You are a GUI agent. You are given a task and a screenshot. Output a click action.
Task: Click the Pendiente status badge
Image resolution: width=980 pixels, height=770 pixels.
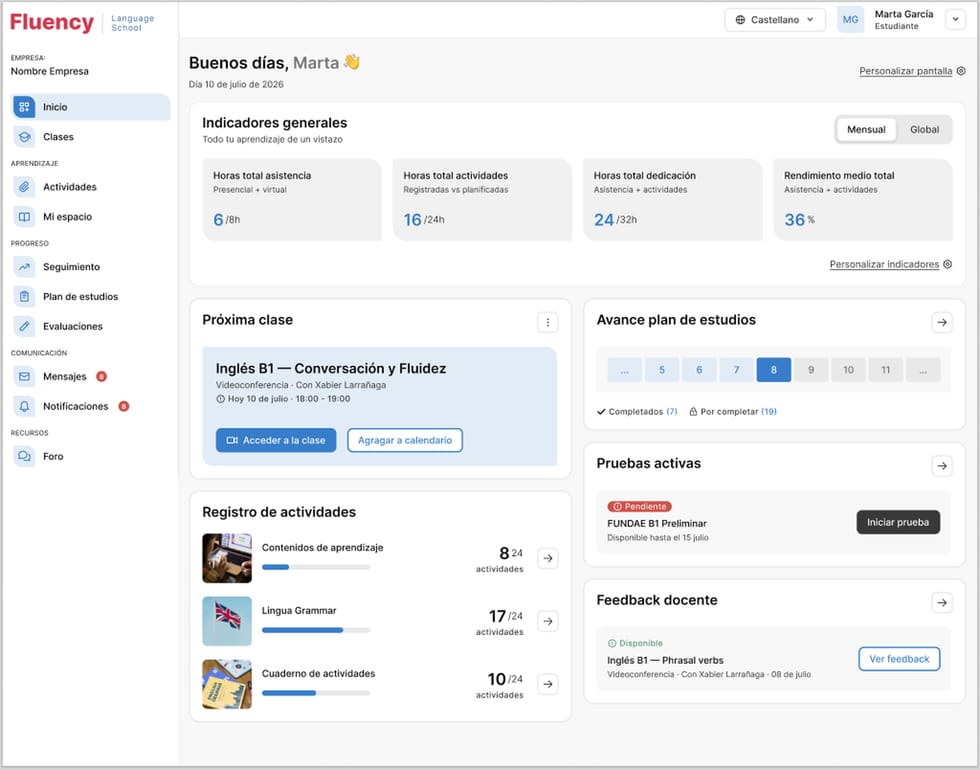click(x=639, y=507)
